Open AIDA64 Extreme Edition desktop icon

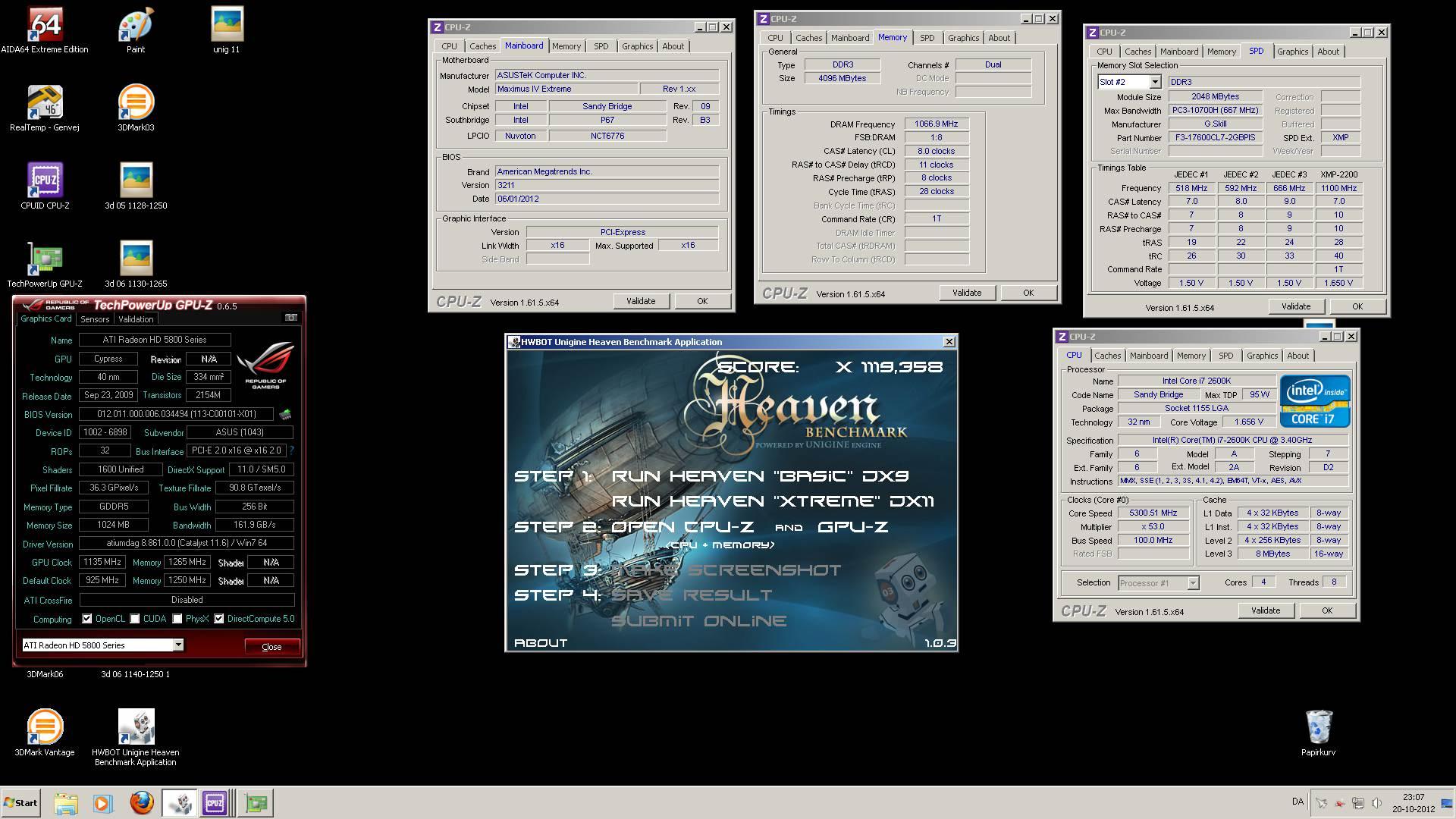tap(45, 30)
